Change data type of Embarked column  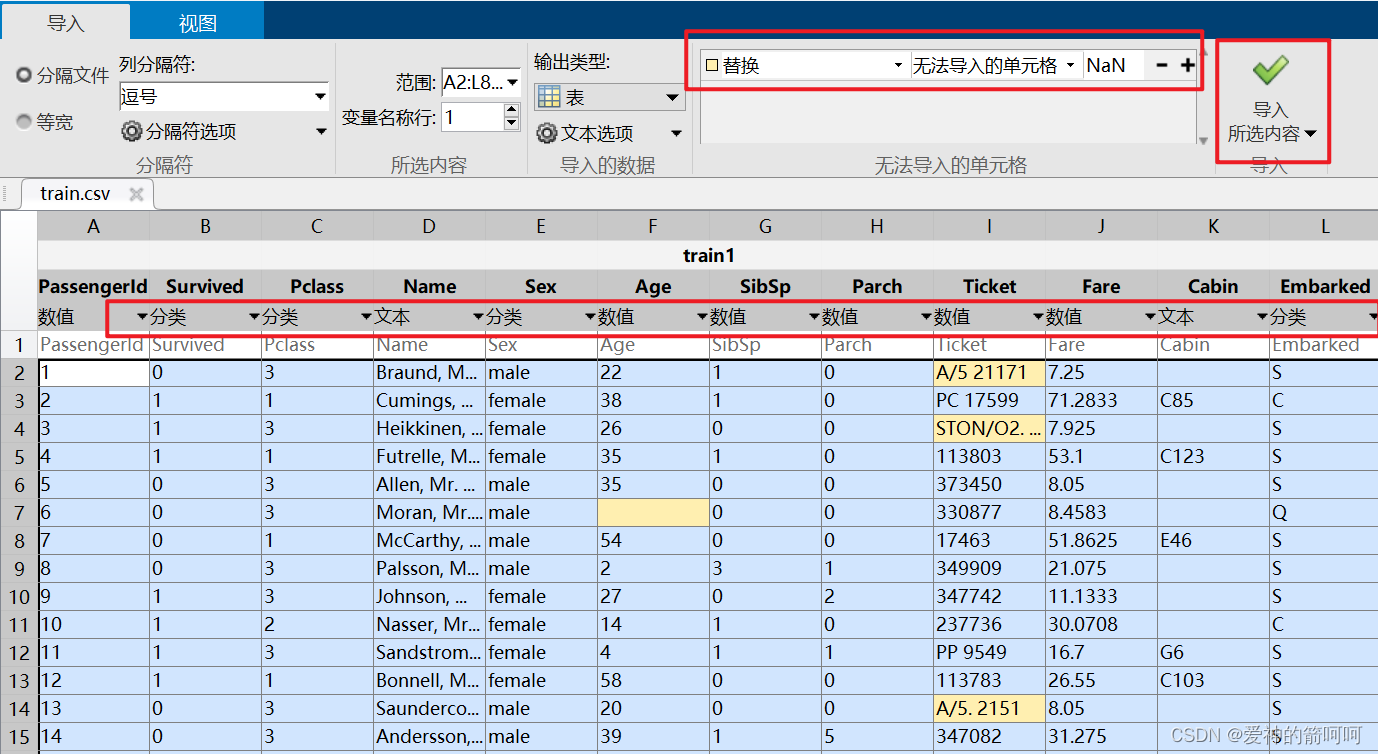pyautogui.click(x=1371, y=317)
